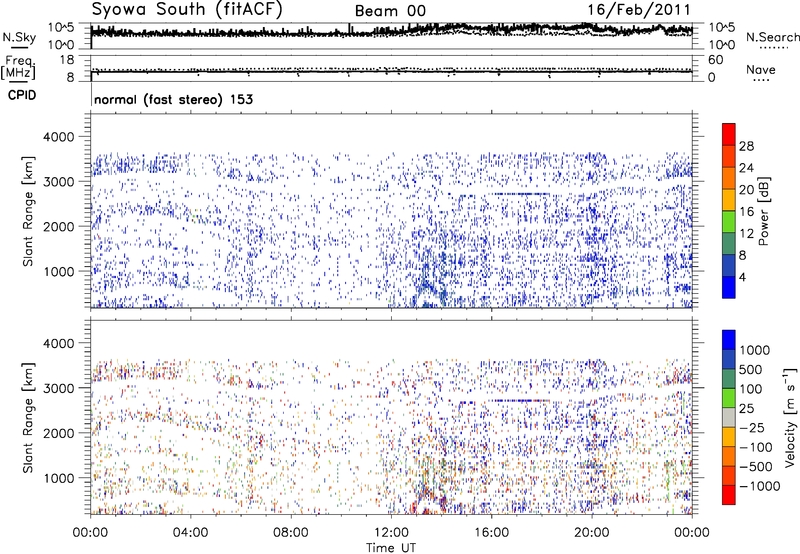The height and width of the screenshot is (554, 800).
Task: Pick the red bottom segment of Velocity colorbar
Action: click(729, 495)
